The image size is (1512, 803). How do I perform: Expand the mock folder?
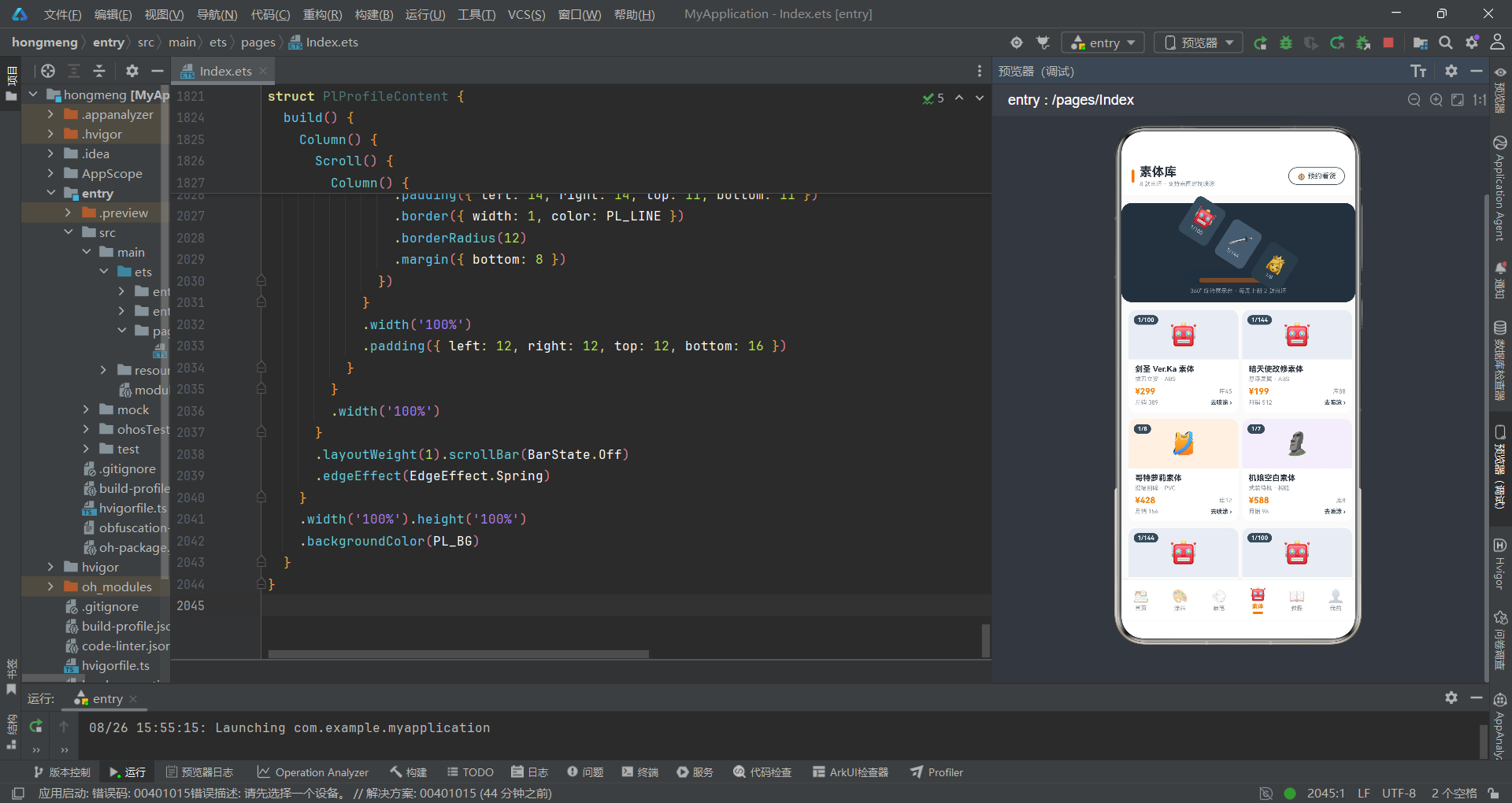click(x=86, y=409)
